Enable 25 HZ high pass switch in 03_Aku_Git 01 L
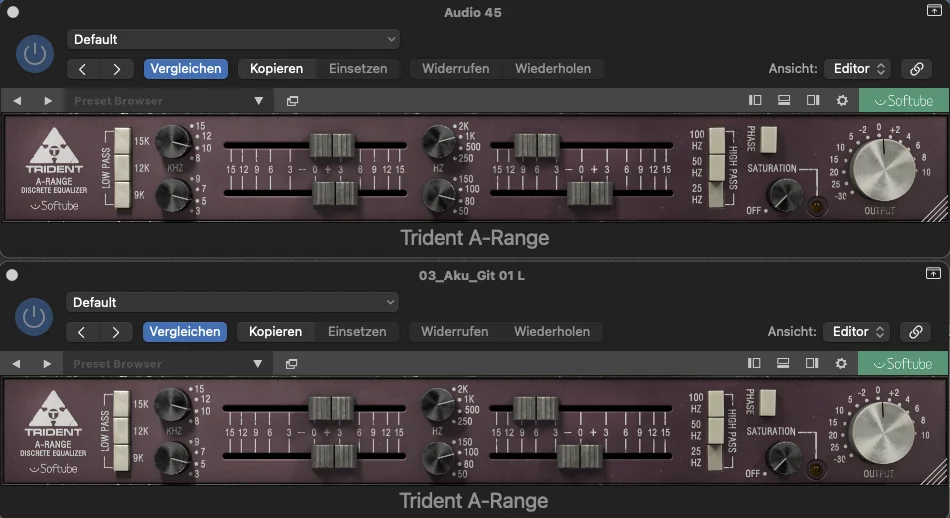The height and width of the screenshot is (518, 950). click(x=716, y=457)
